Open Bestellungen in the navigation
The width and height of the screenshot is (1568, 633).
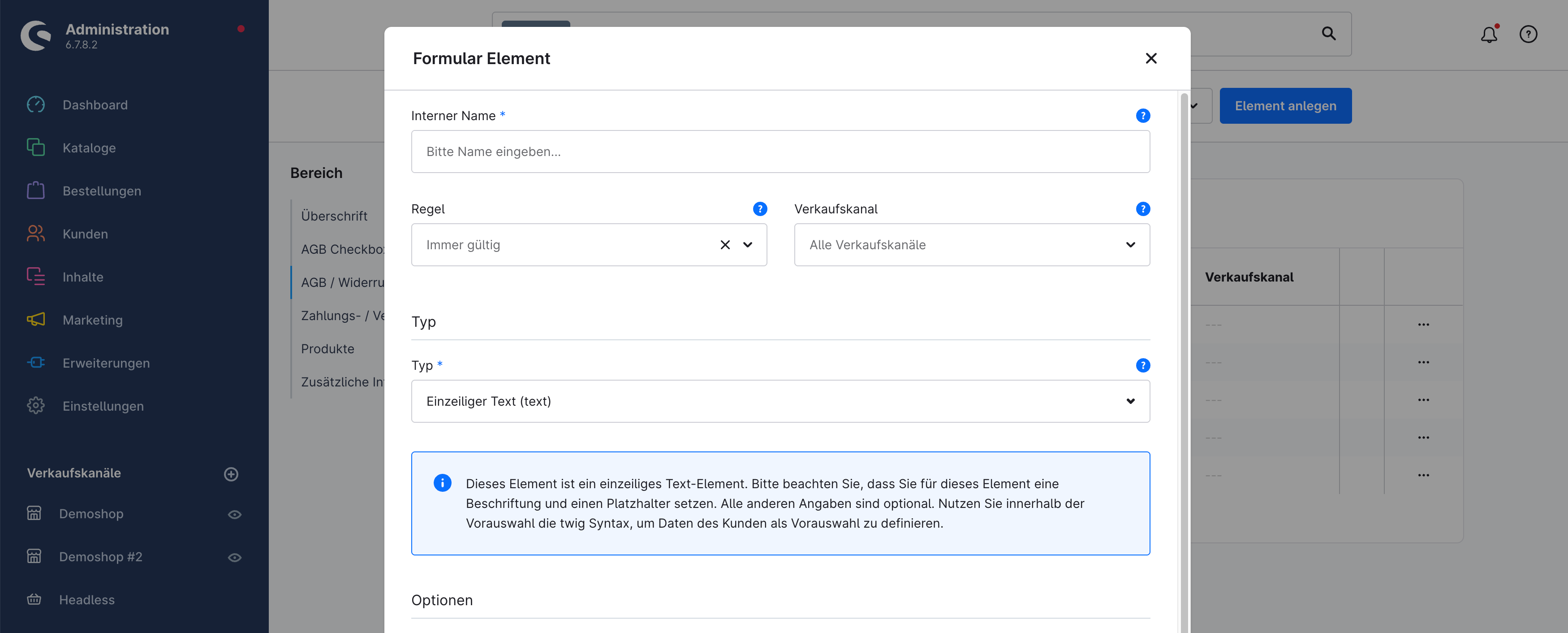pyautogui.click(x=101, y=190)
